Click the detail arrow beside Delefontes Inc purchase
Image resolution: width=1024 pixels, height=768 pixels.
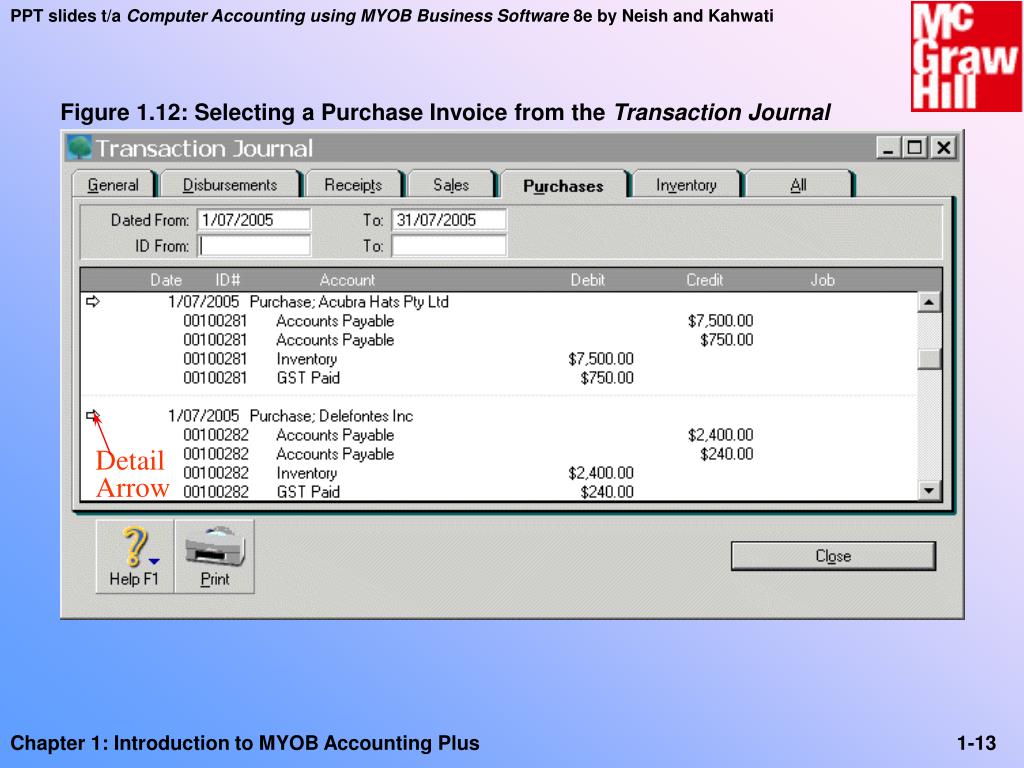point(93,415)
